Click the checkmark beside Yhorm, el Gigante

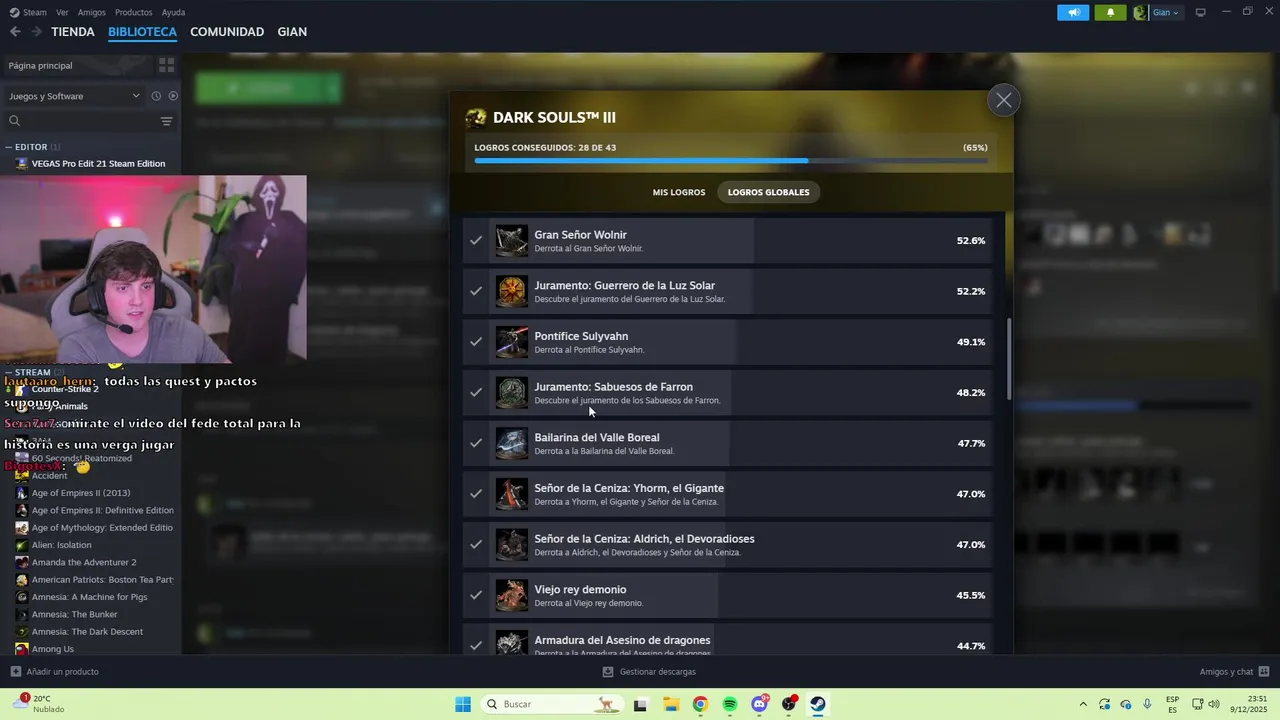click(x=476, y=494)
